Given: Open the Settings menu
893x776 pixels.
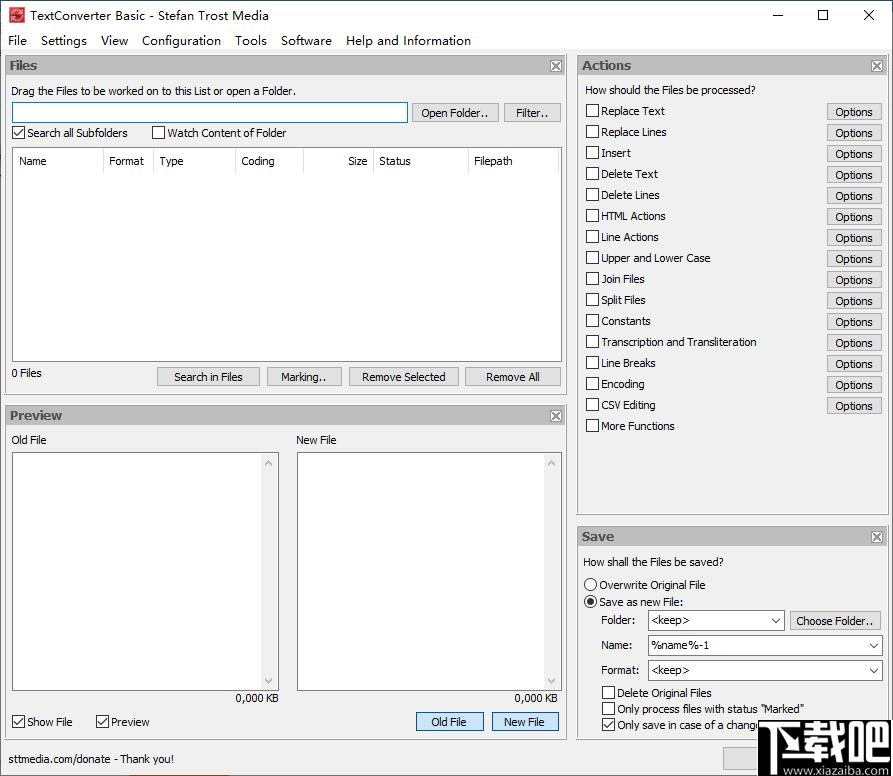Looking at the screenshot, I should 64,40.
